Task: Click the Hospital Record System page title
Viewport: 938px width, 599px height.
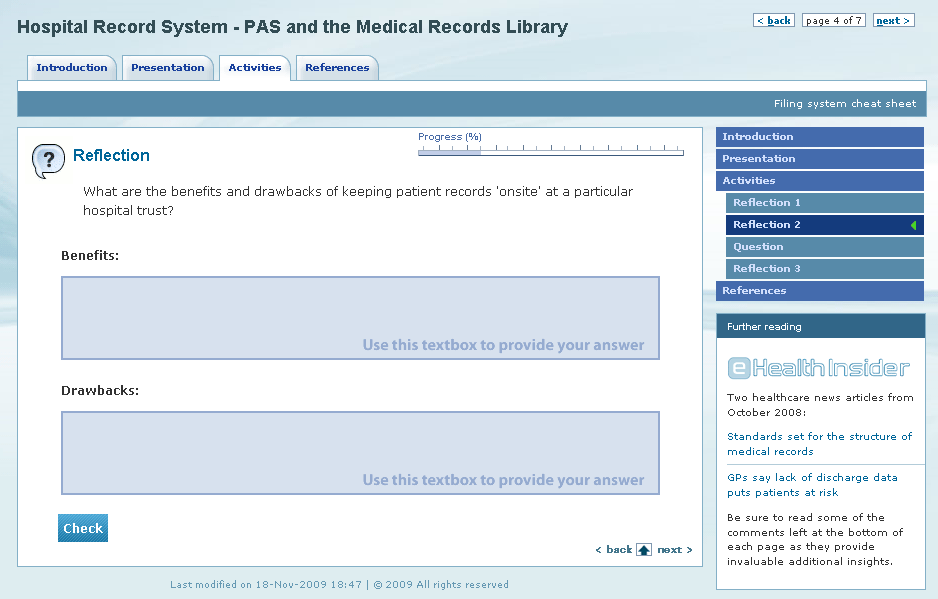Action: click(293, 27)
